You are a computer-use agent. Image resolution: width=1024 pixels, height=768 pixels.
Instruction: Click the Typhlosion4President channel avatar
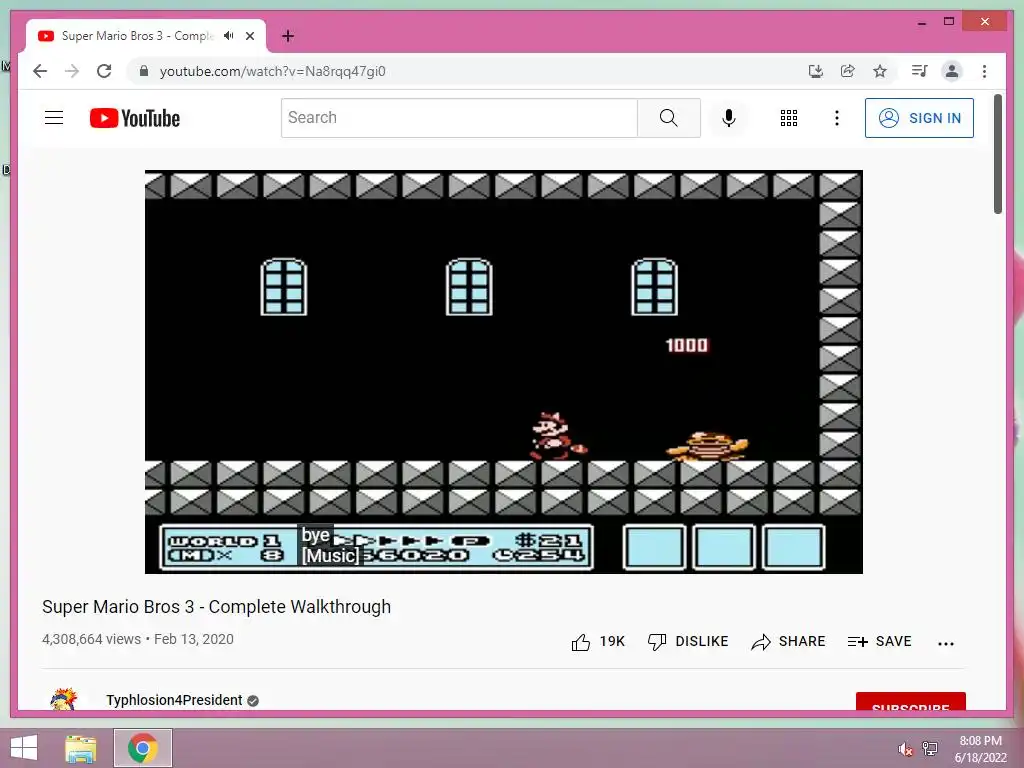[x=63, y=699]
